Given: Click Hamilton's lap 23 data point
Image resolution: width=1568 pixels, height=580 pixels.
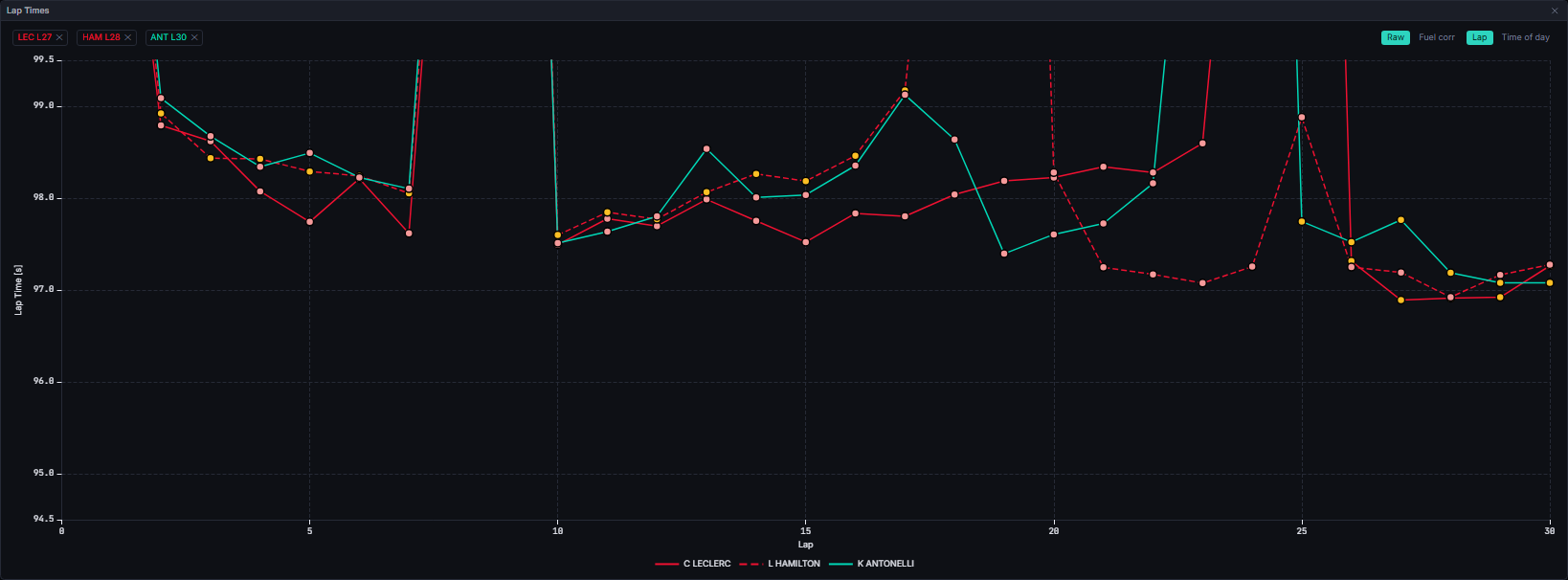Looking at the screenshot, I should pos(1203,283).
